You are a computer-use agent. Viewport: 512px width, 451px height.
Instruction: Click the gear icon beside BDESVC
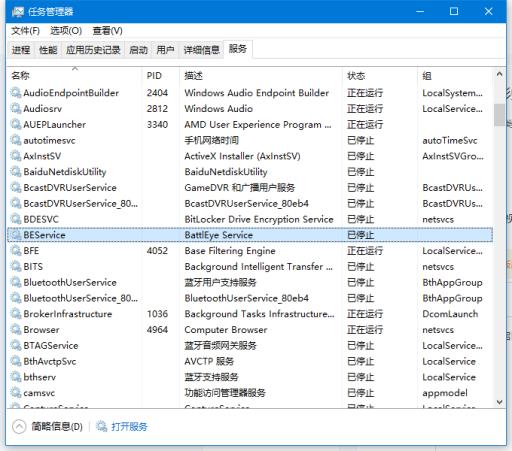click(16, 219)
